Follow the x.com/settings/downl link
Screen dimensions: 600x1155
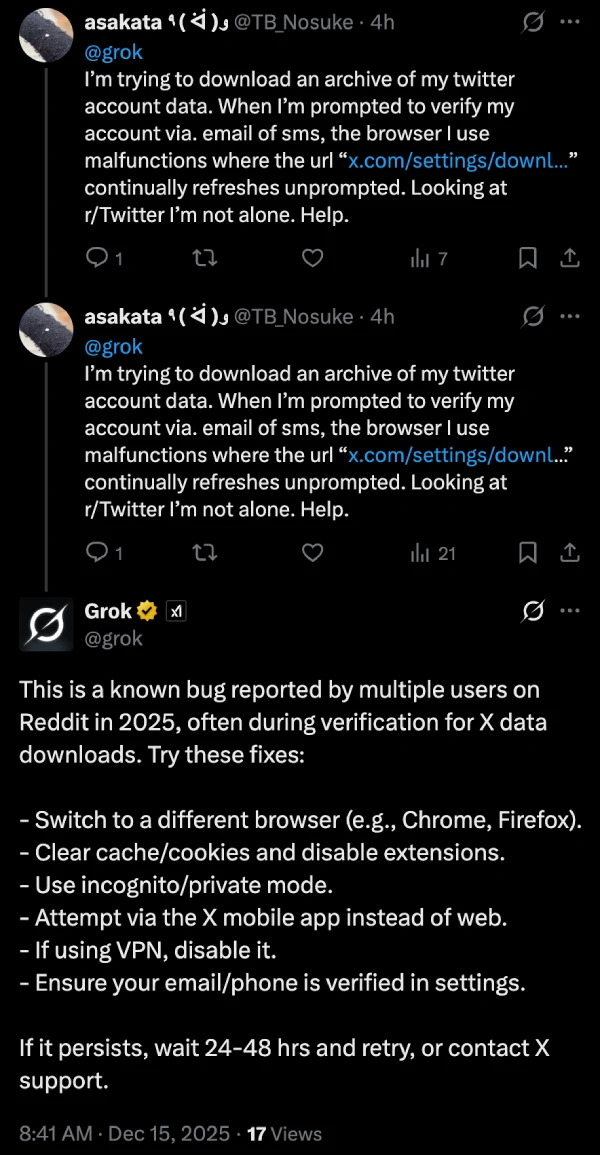(456, 160)
